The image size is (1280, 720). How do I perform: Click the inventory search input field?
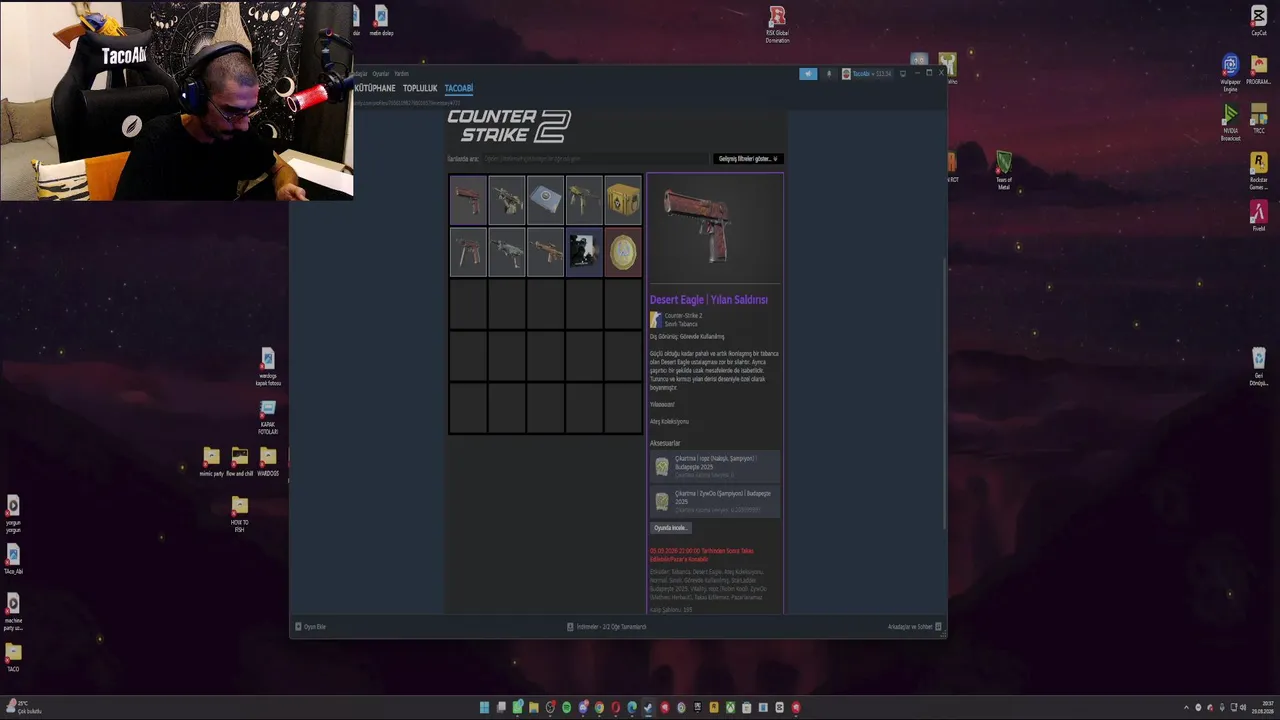point(595,159)
